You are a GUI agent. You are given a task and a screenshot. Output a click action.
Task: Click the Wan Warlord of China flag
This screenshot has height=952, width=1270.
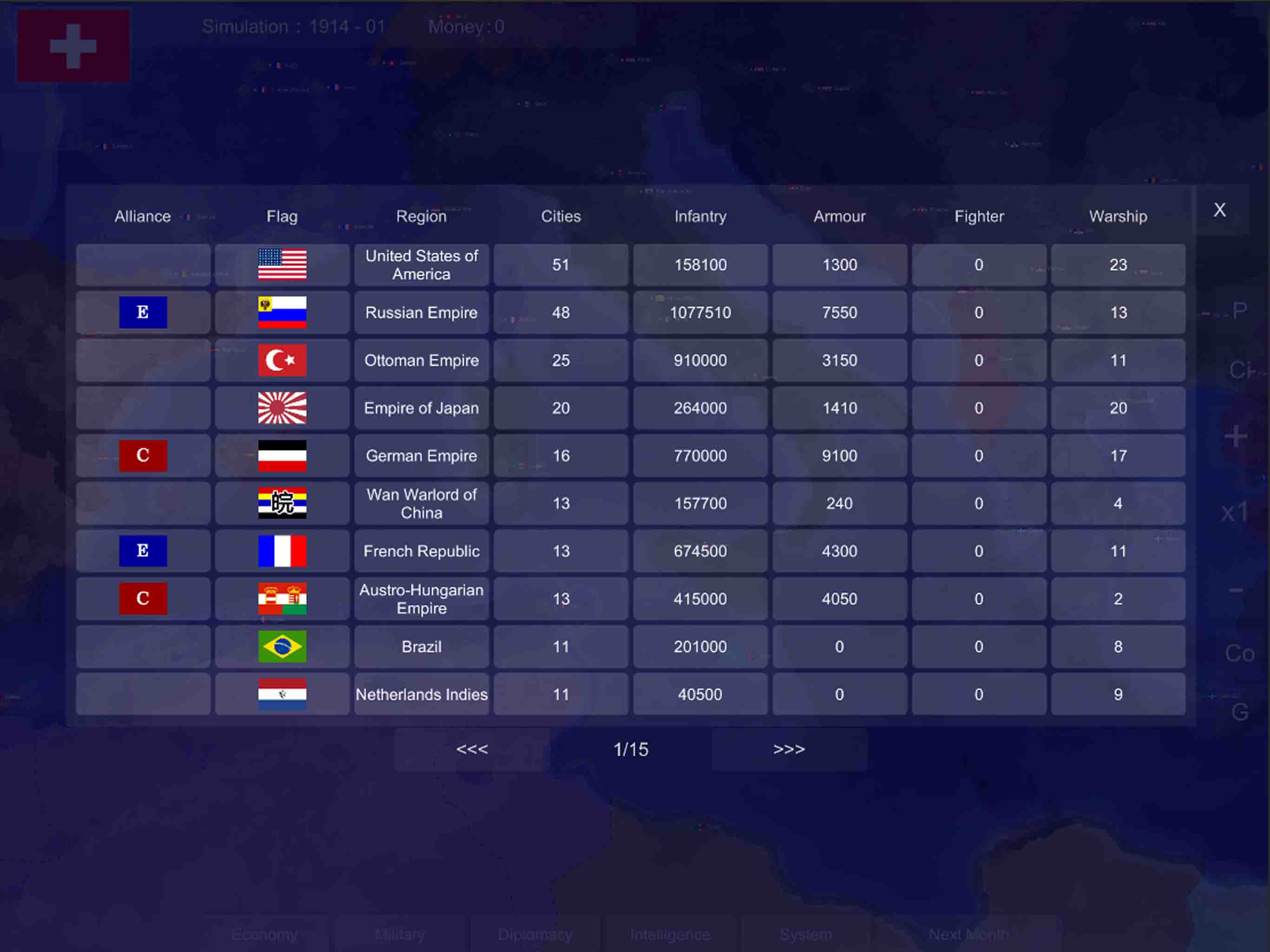pos(282,503)
